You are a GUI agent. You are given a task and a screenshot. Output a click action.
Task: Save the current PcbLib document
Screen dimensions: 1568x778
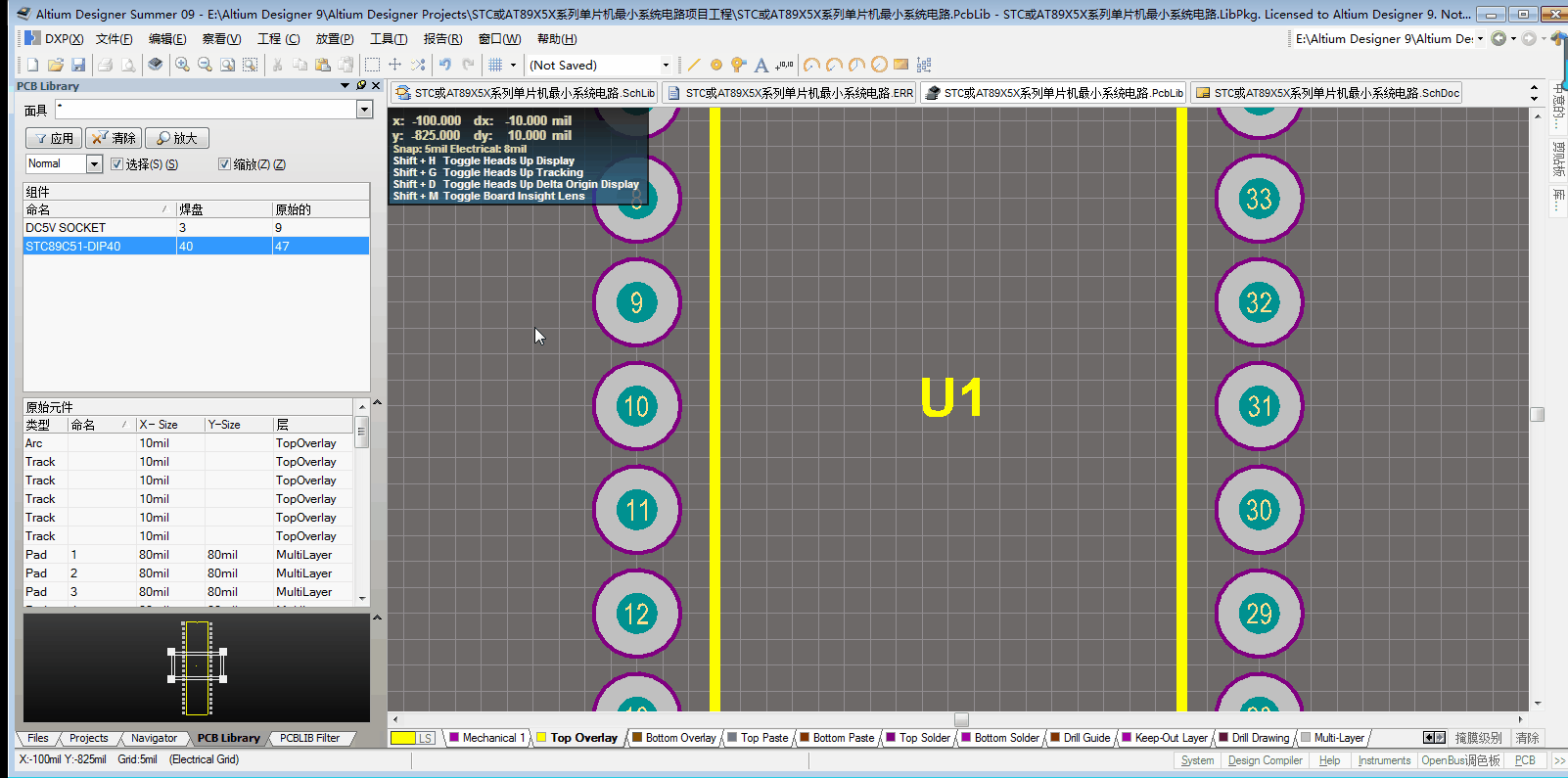(79, 65)
